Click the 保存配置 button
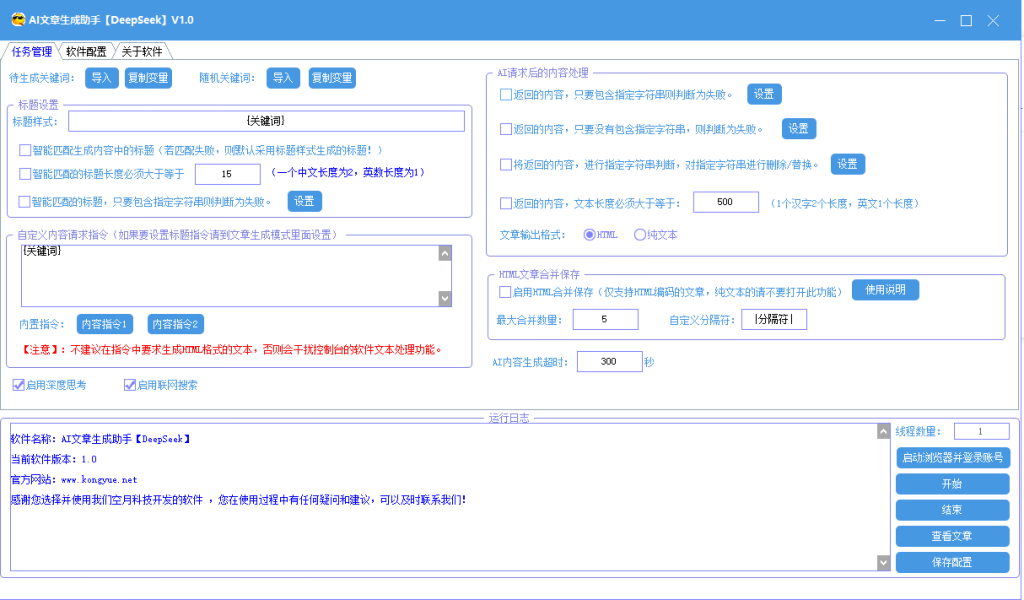The image size is (1024, 600). click(x=953, y=562)
